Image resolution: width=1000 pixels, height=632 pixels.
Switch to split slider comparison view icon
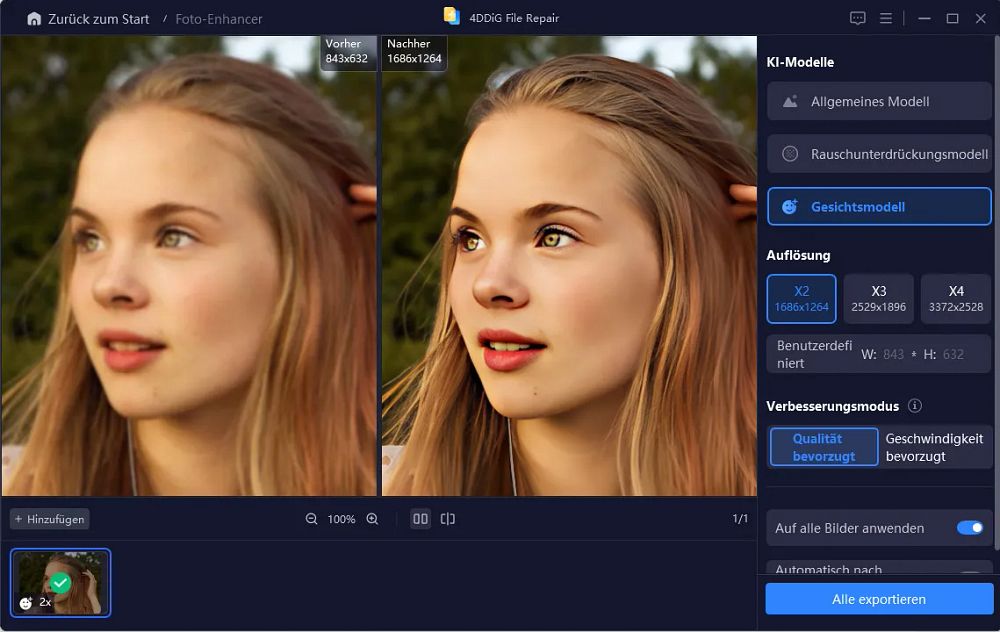click(x=448, y=519)
